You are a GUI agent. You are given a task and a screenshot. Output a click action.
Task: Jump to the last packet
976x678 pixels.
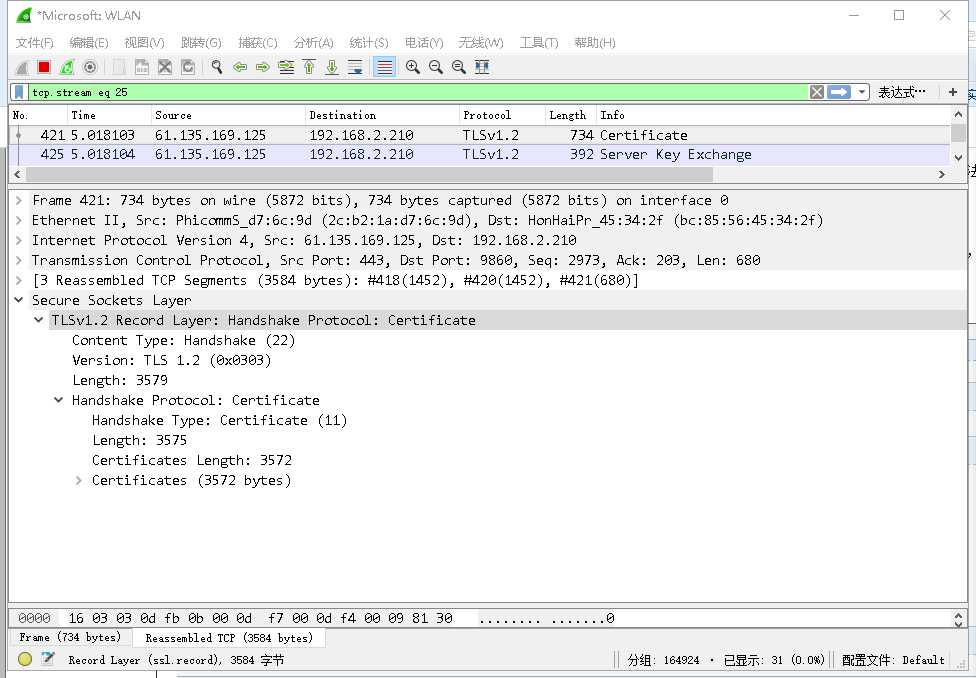(332, 67)
